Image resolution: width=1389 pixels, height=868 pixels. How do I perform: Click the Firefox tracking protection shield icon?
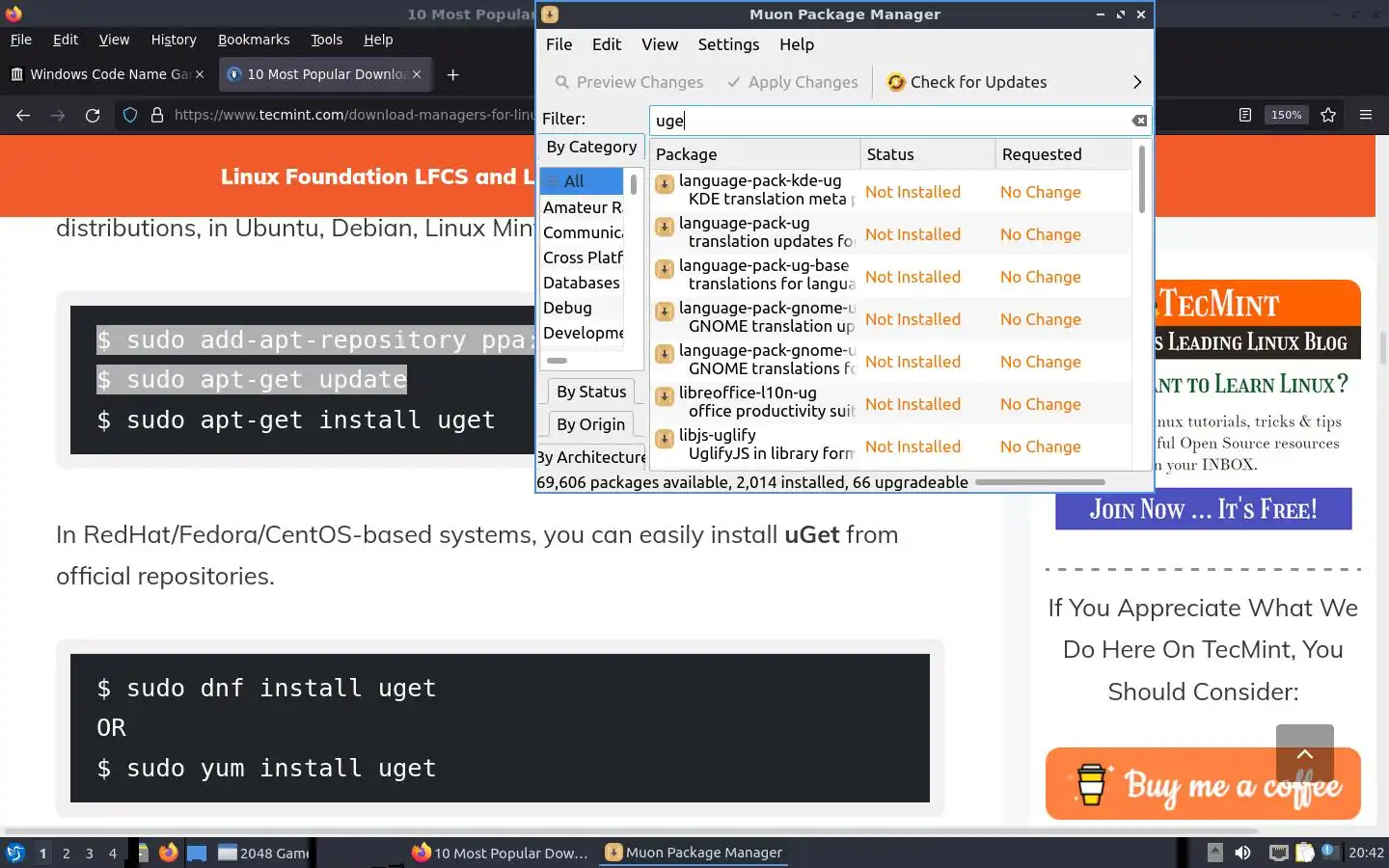[130, 115]
